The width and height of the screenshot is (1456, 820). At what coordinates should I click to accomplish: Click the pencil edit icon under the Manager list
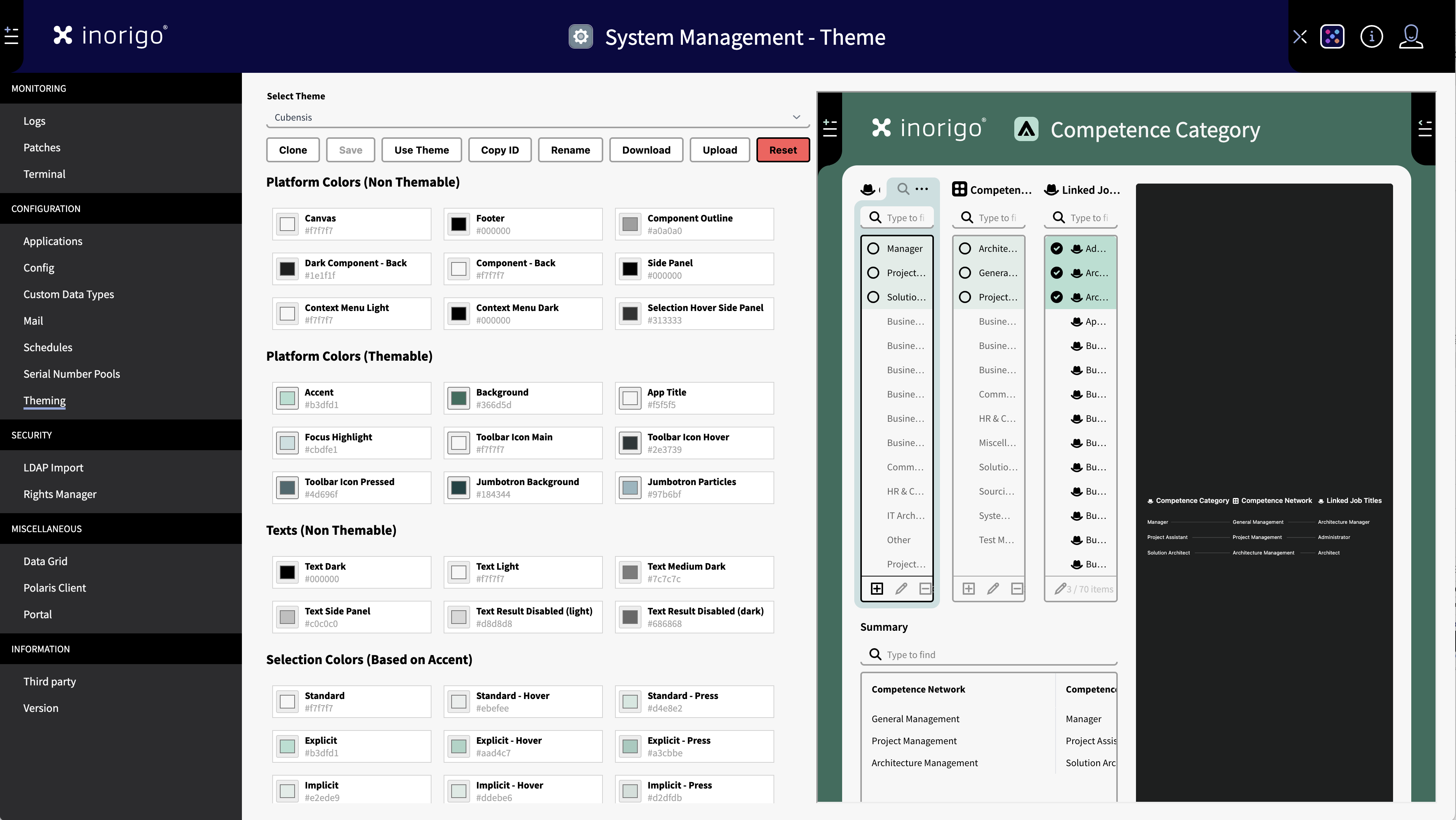tap(901, 589)
